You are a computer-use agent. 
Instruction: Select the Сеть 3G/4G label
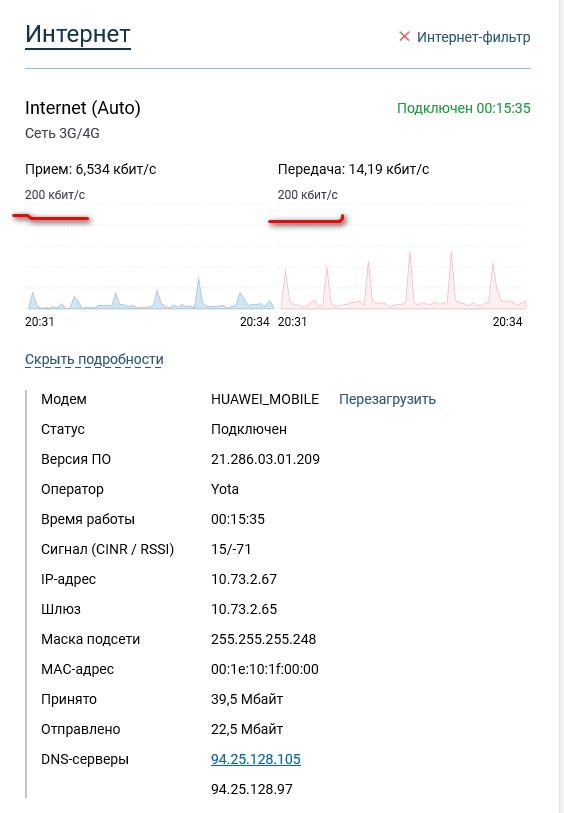pyautogui.click(x=62, y=133)
